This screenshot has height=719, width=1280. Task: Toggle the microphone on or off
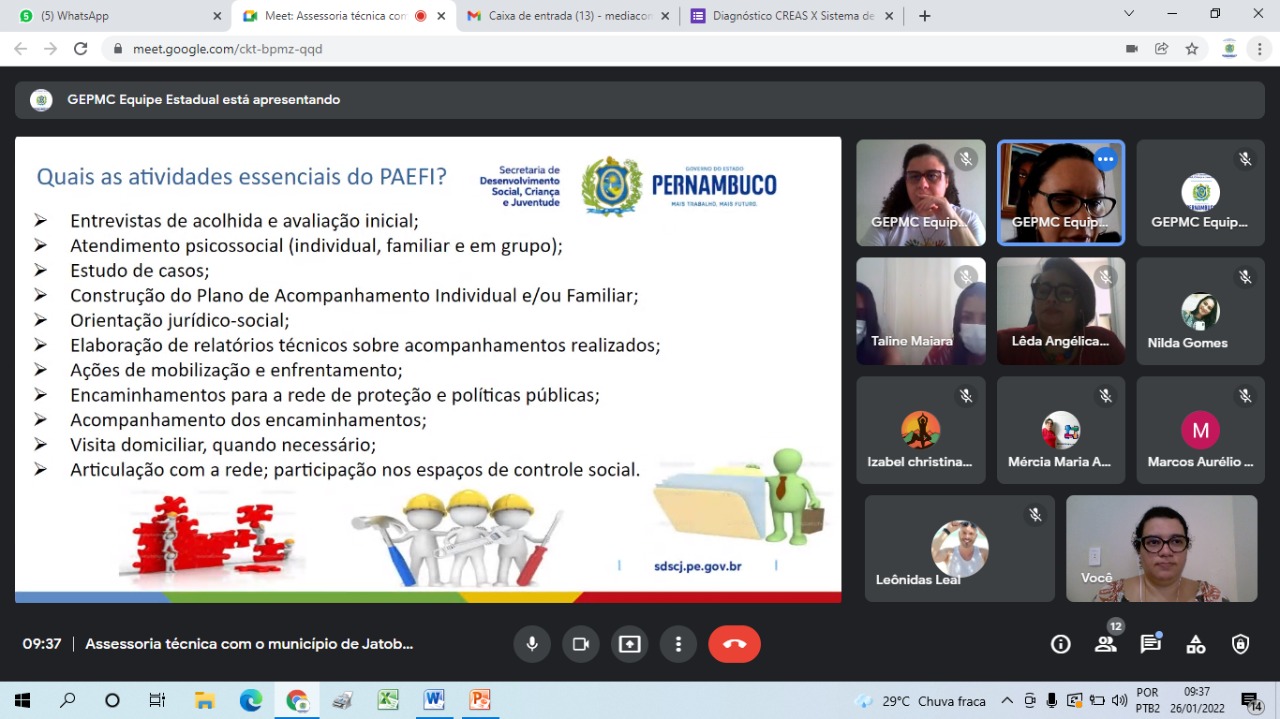[532, 644]
